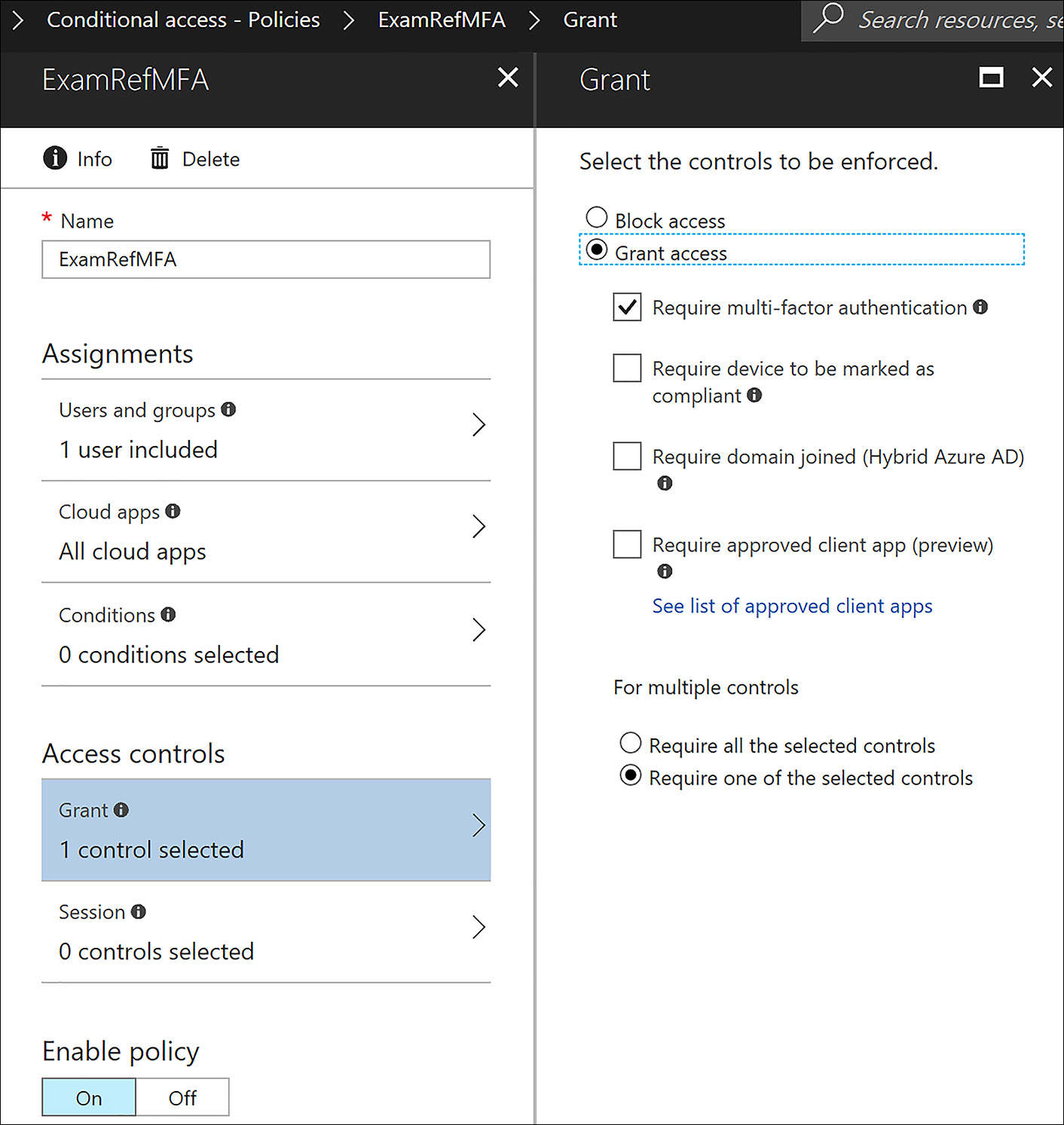The width and height of the screenshot is (1064, 1125).
Task: Show info for approved client app requirement
Action: click(x=665, y=571)
